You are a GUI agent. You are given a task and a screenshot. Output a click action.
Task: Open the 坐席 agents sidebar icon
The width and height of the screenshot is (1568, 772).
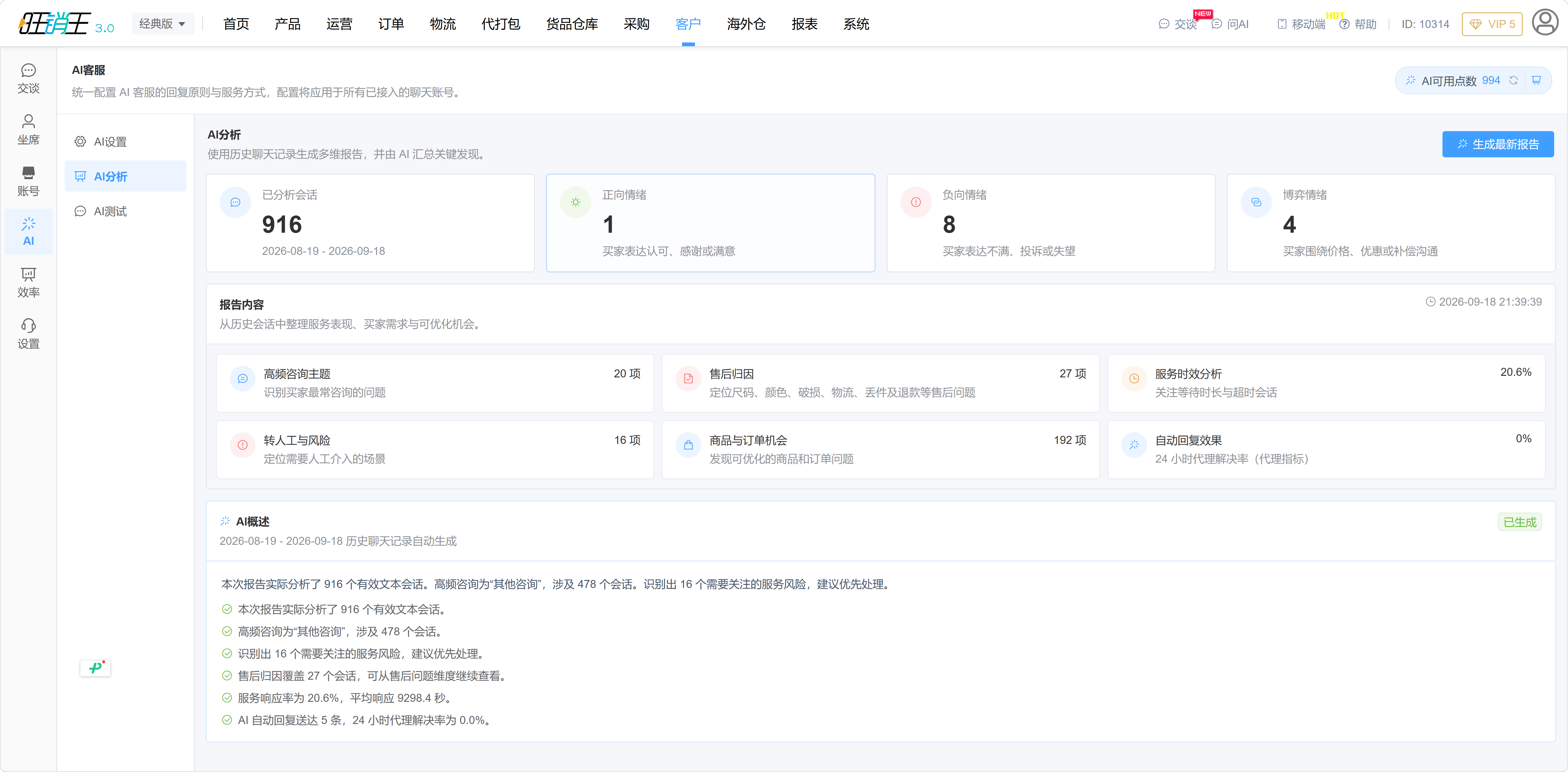point(28,130)
